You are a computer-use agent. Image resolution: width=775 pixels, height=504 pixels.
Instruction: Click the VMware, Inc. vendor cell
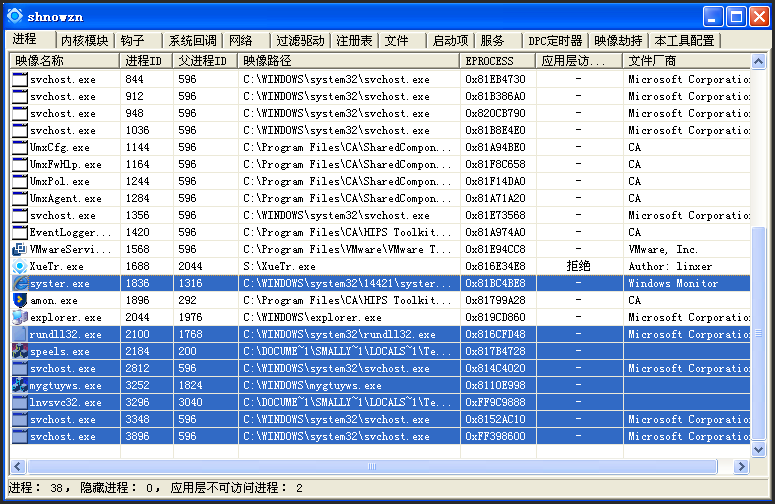687,250
